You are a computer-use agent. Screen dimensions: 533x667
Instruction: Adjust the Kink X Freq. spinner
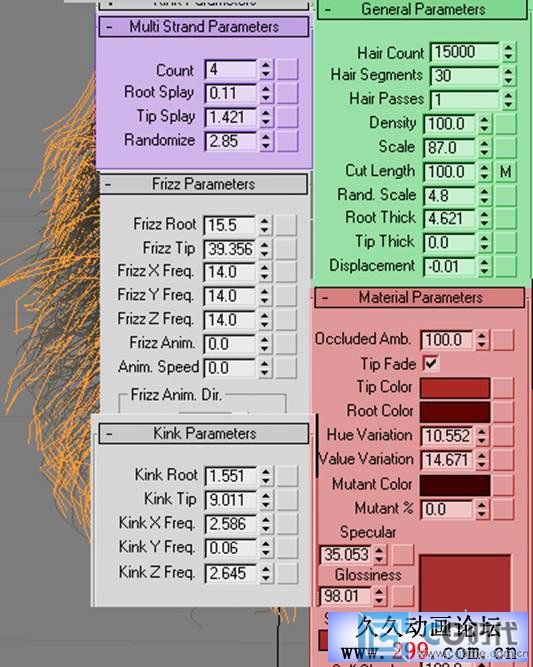point(266,524)
